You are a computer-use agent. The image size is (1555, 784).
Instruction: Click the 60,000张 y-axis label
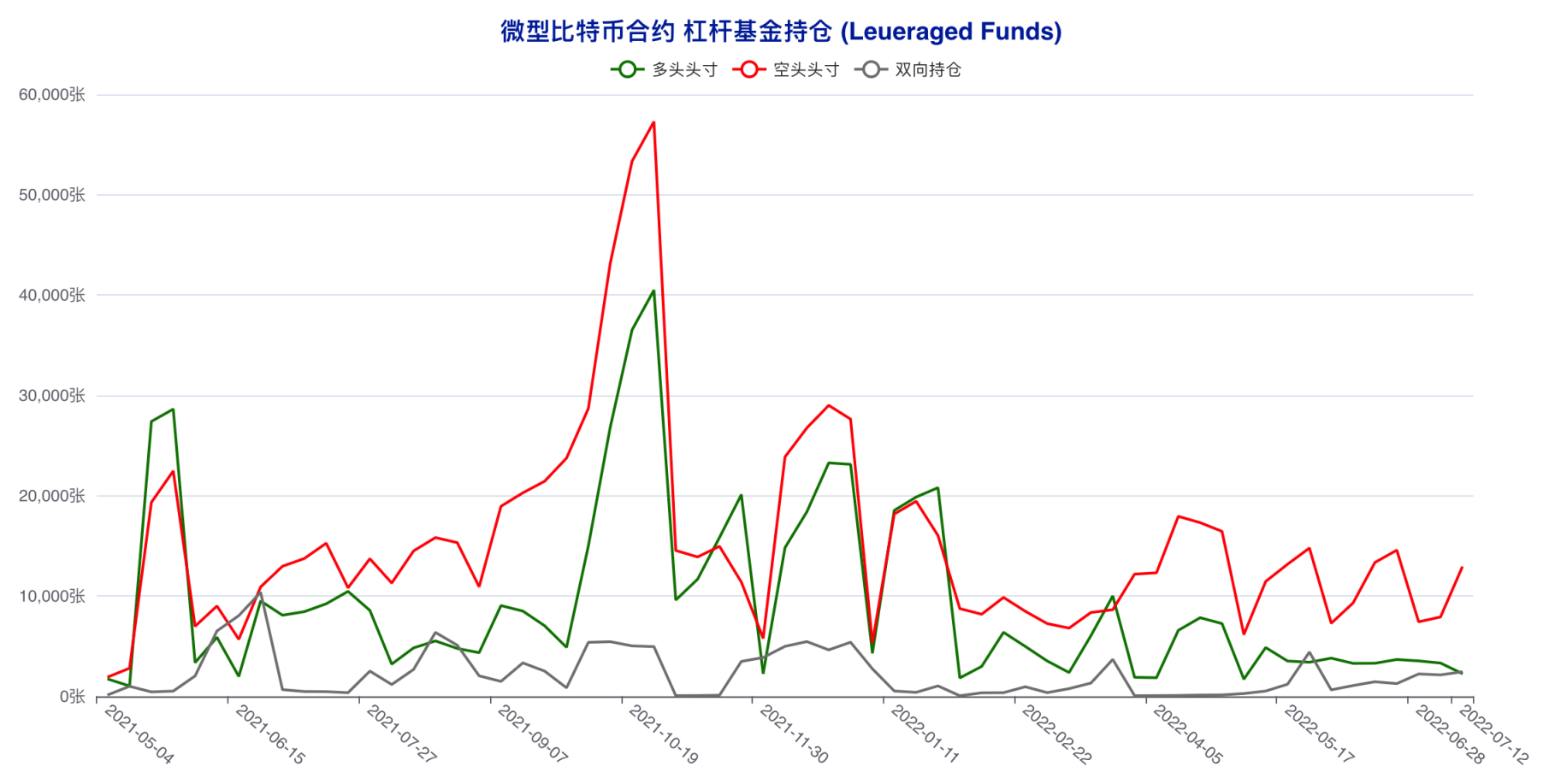[x=52, y=95]
